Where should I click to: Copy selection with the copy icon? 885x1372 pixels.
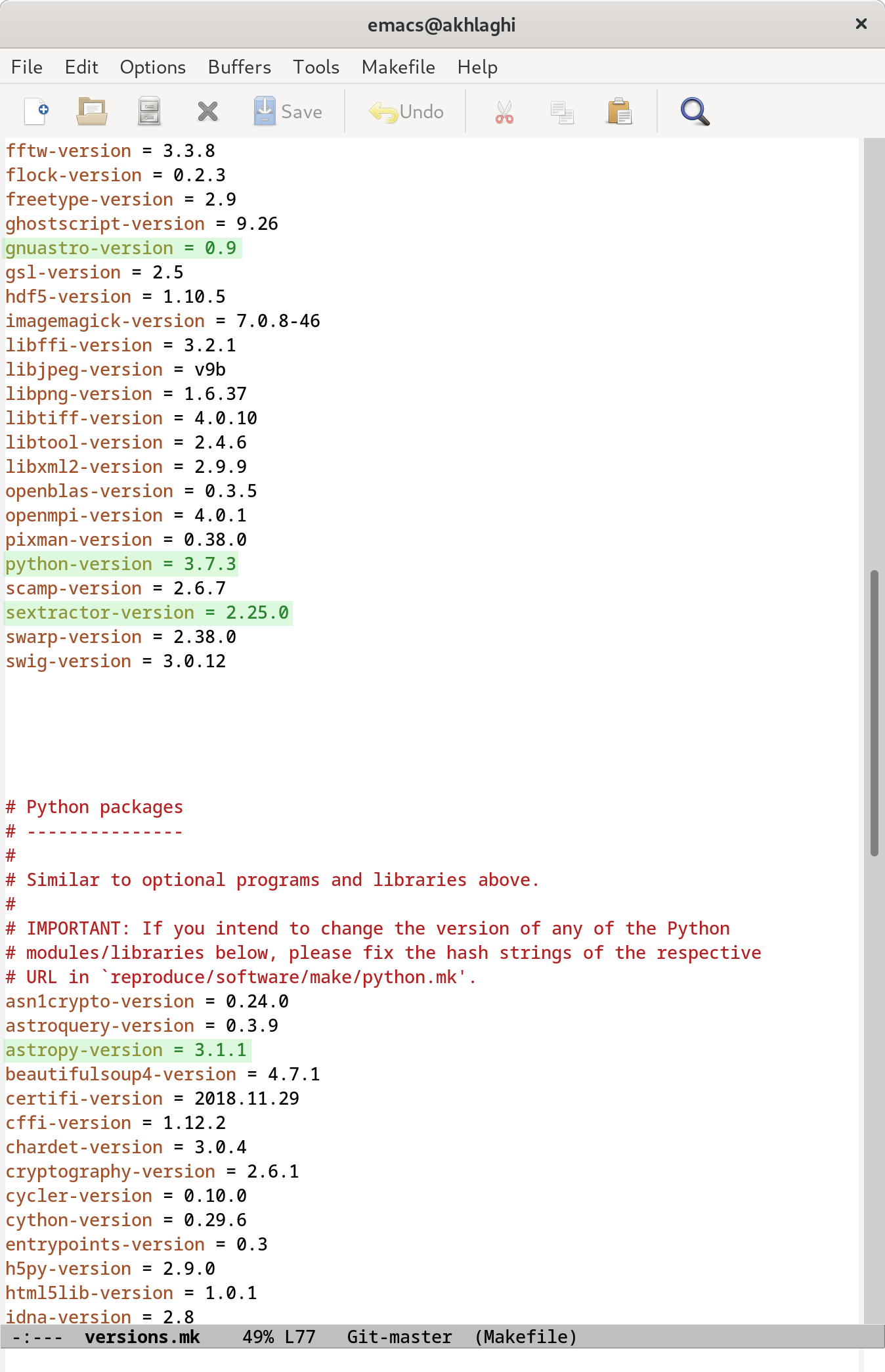click(562, 112)
